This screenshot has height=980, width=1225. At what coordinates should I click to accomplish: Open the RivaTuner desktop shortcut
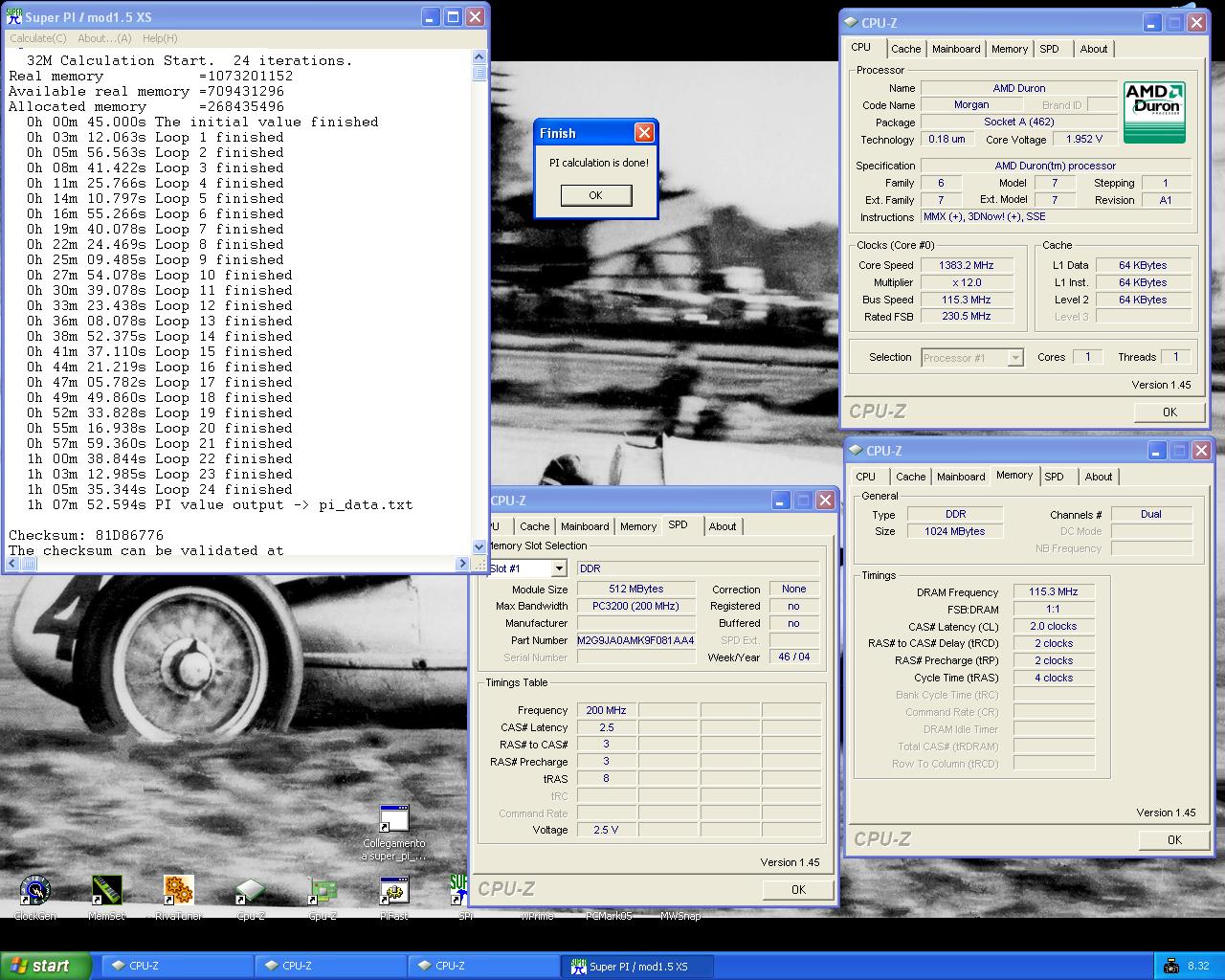coord(179,890)
